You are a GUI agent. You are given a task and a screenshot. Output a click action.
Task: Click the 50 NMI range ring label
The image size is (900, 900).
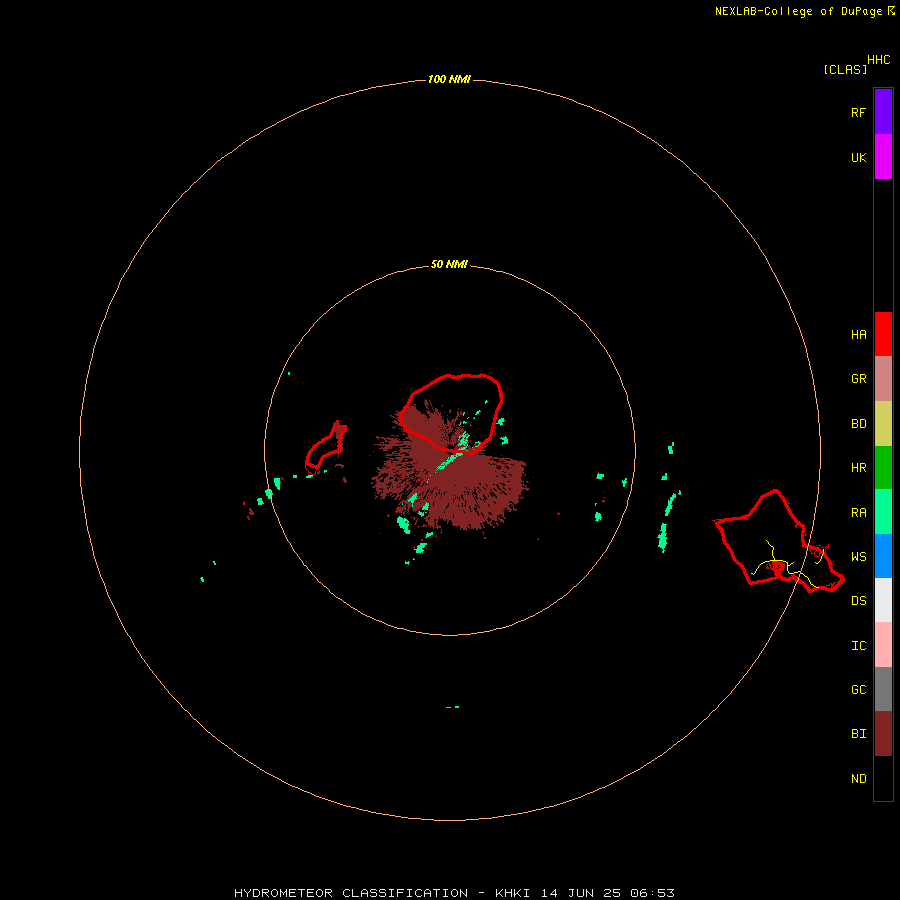point(449,264)
